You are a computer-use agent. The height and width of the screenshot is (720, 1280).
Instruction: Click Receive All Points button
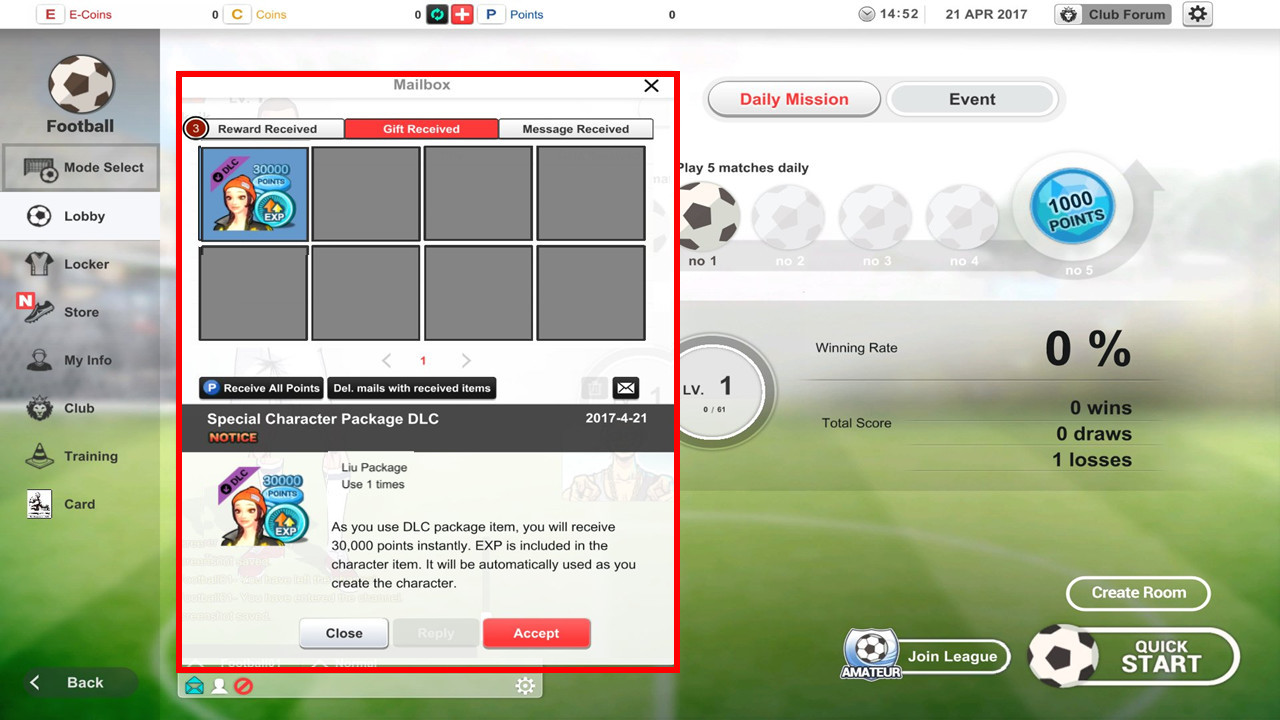[261, 388]
